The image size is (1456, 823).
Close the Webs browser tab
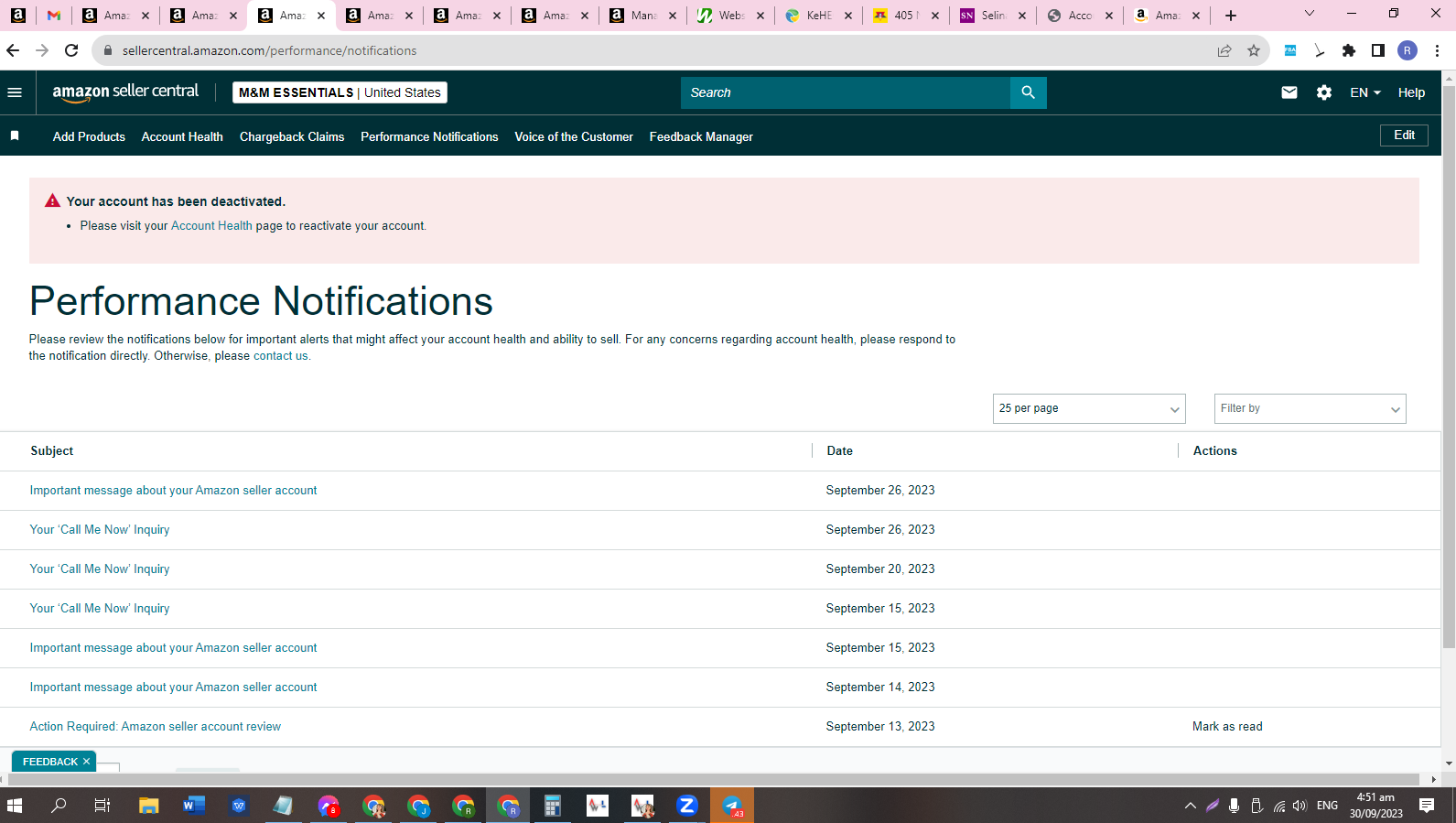760,16
